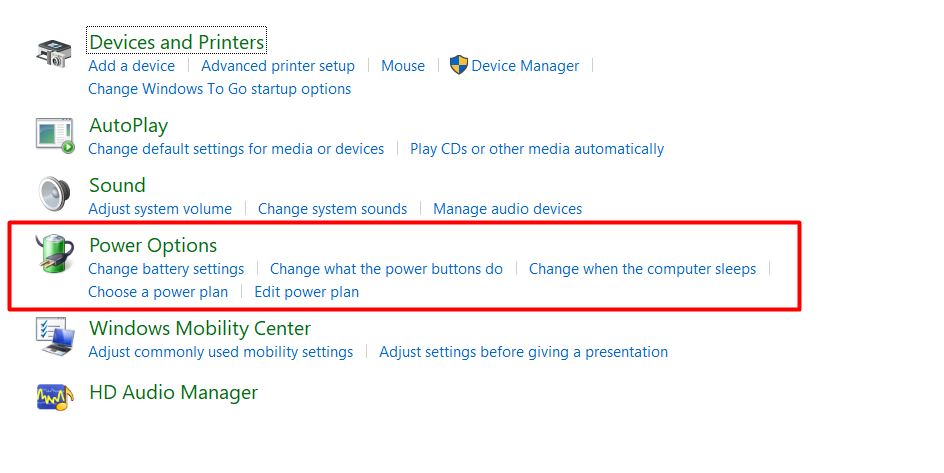Select Change what the power buttons do

[x=386, y=269]
